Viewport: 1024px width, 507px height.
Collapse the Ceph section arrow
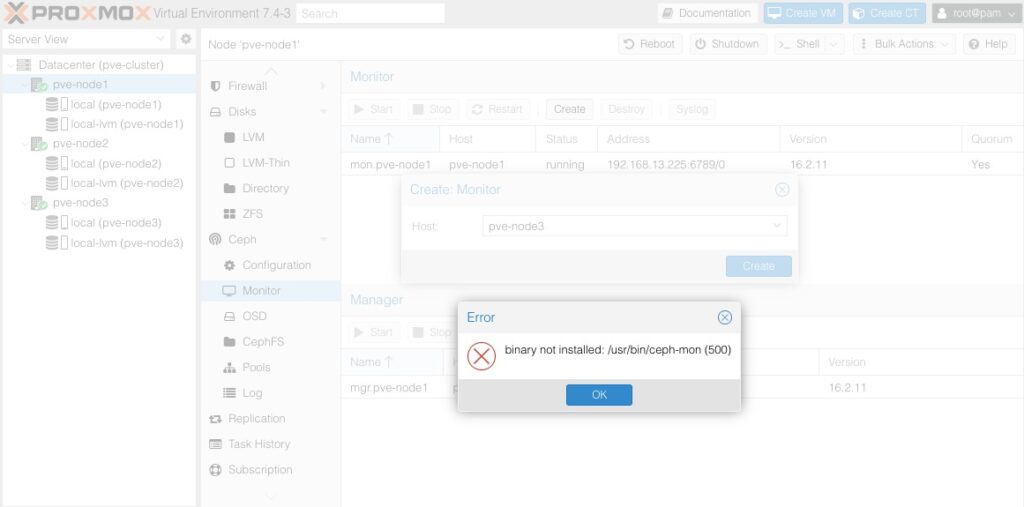click(323, 240)
